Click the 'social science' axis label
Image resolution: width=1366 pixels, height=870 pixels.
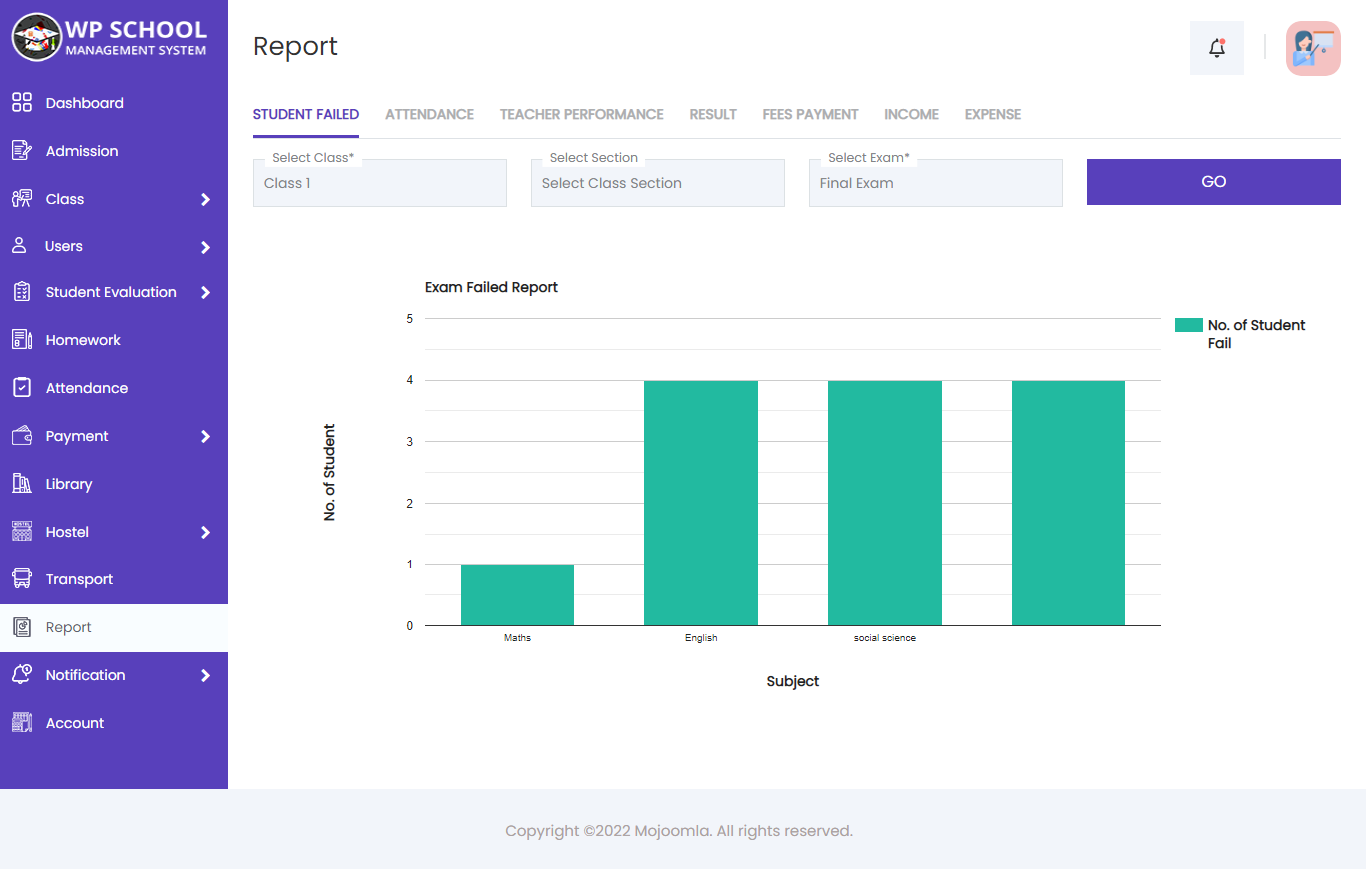point(885,638)
